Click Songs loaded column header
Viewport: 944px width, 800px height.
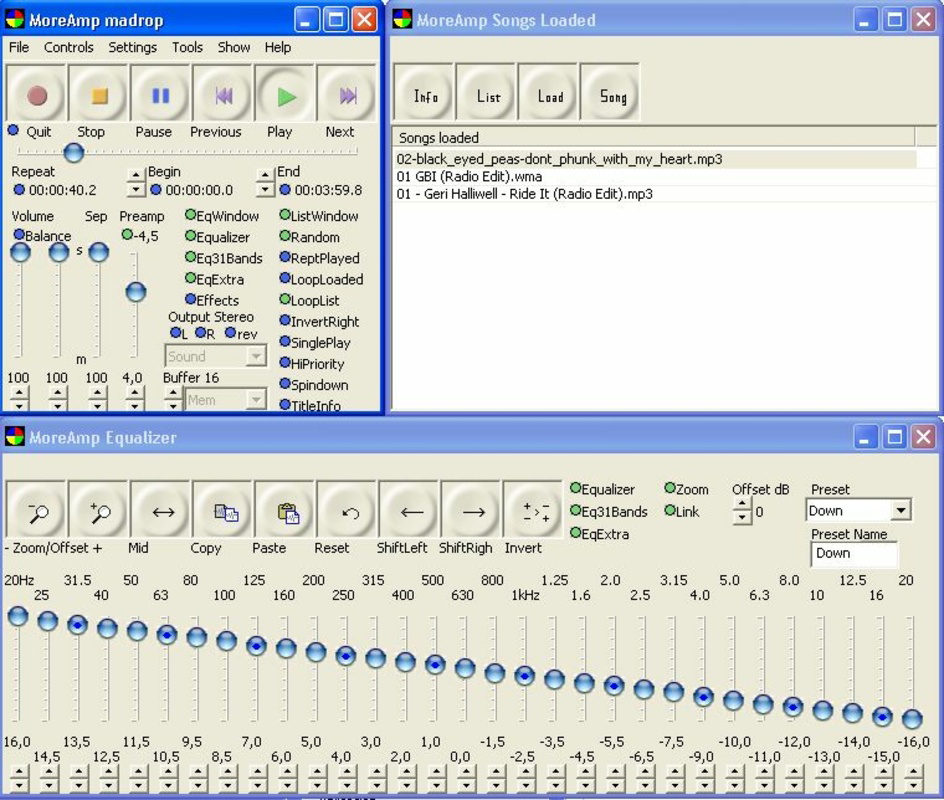[654, 137]
